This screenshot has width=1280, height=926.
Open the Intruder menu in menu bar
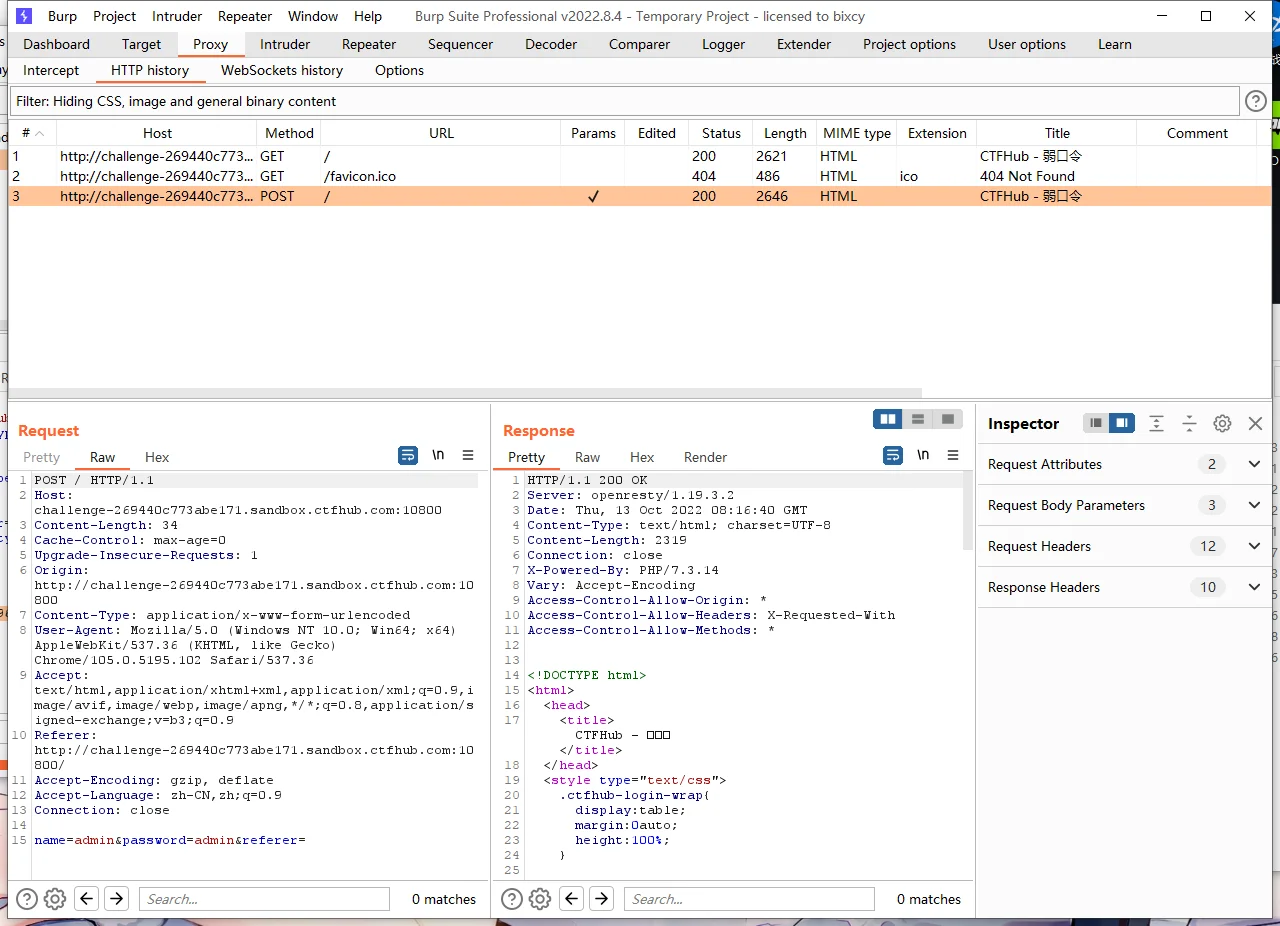177,16
